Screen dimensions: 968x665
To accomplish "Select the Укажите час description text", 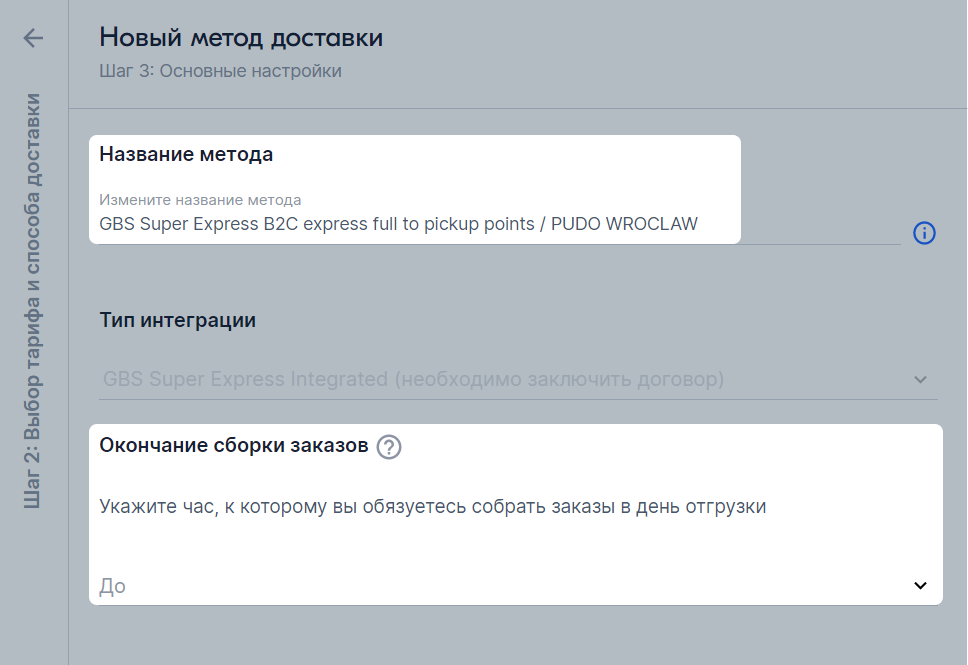I will [x=433, y=506].
